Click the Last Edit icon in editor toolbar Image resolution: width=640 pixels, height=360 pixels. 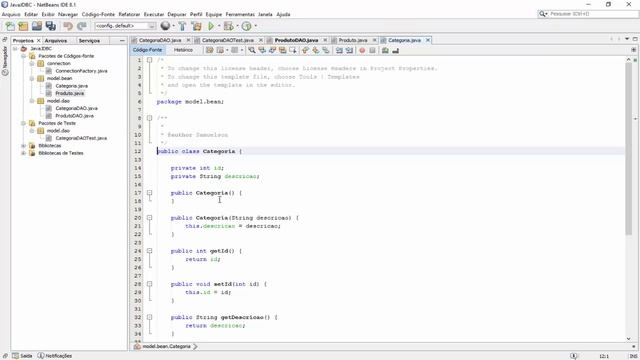(x=209, y=50)
